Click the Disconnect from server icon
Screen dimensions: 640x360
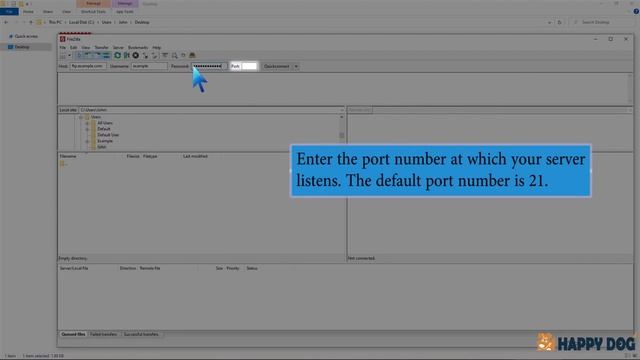click(145, 56)
